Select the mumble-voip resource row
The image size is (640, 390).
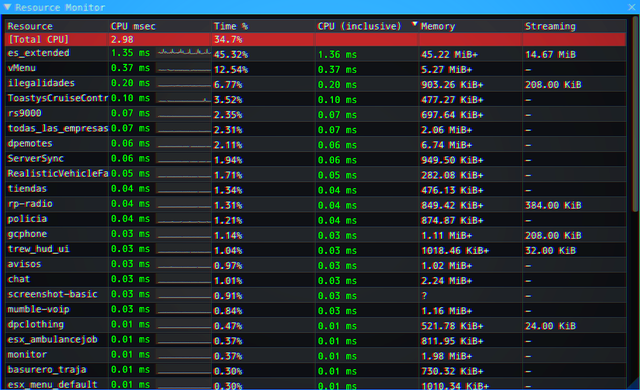[316, 310]
